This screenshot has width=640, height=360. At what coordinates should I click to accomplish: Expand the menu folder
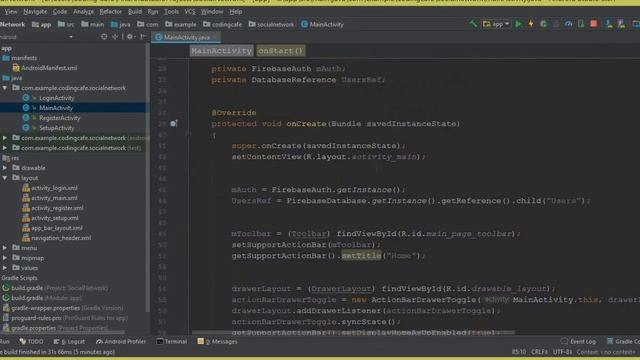[4, 248]
